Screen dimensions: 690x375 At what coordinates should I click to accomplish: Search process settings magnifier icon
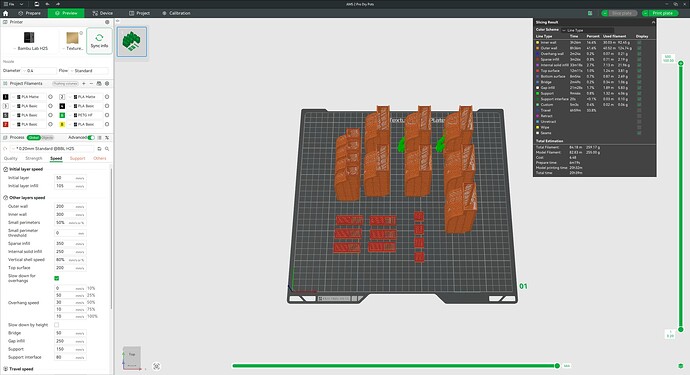(x=107, y=149)
